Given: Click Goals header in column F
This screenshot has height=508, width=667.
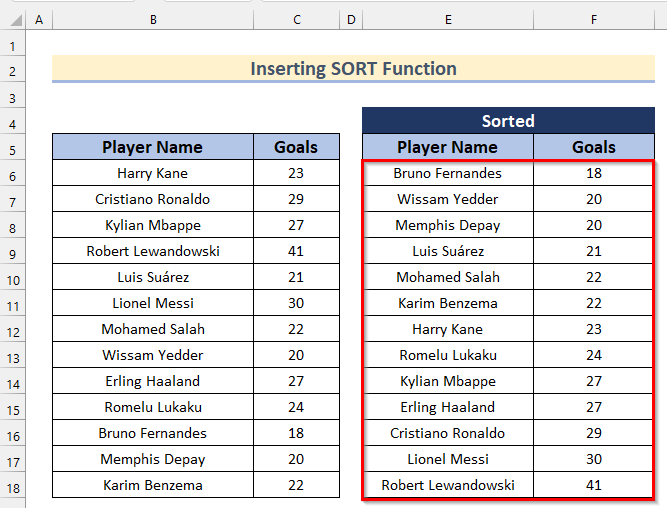Looking at the screenshot, I should (x=594, y=147).
